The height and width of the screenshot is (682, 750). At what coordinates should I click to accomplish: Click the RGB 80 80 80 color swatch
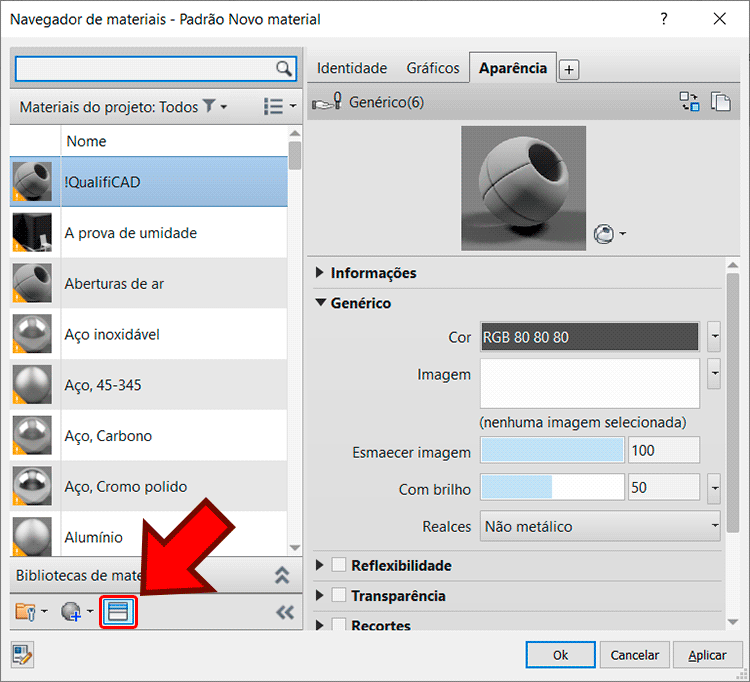click(x=589, y=337)
